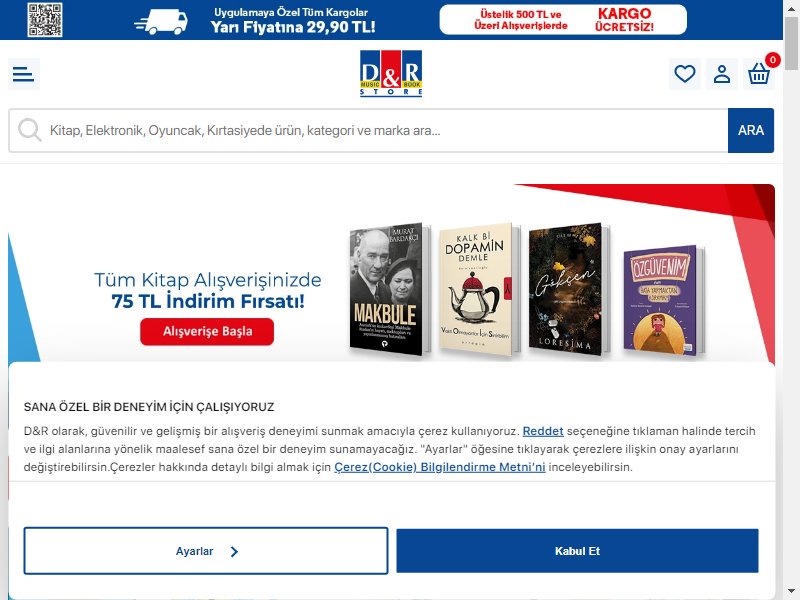Click the Reddet link in cookie notice
This screenshot has height=600, width=800.
coord(543,431)
